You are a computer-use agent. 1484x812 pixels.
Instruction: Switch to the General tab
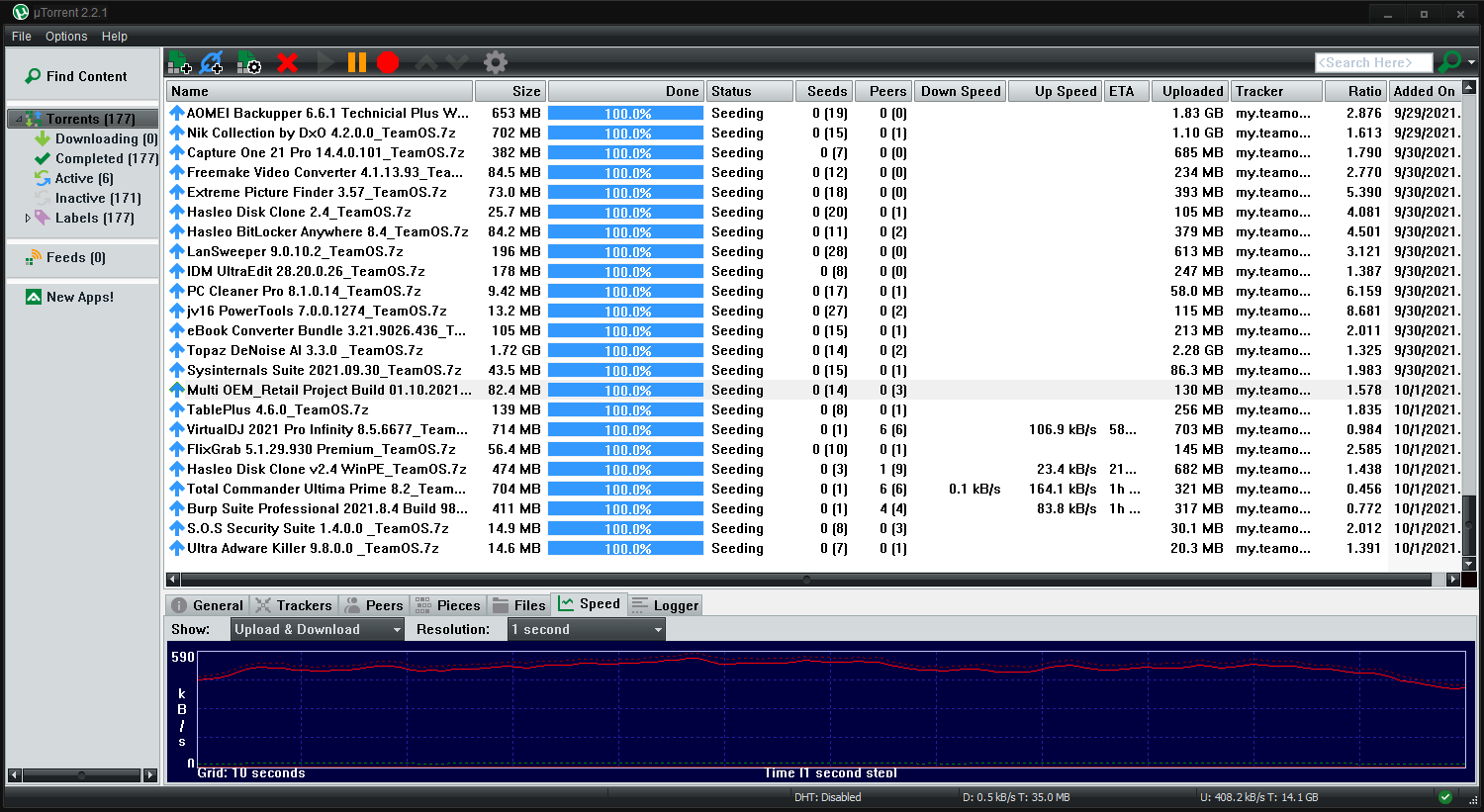(x=207, y=605)
